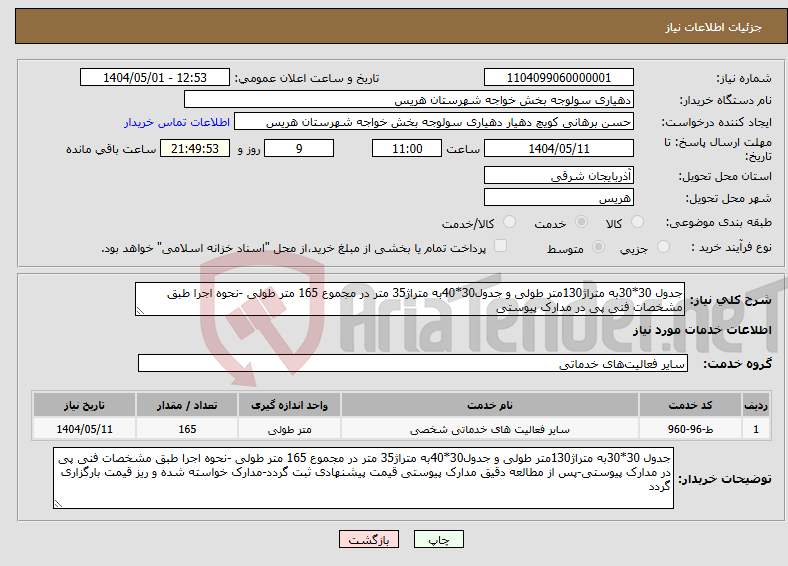Click the تاریخ نیاز column header
The image size is (788, 566).
pyautogui.click(x=84, y=405)
